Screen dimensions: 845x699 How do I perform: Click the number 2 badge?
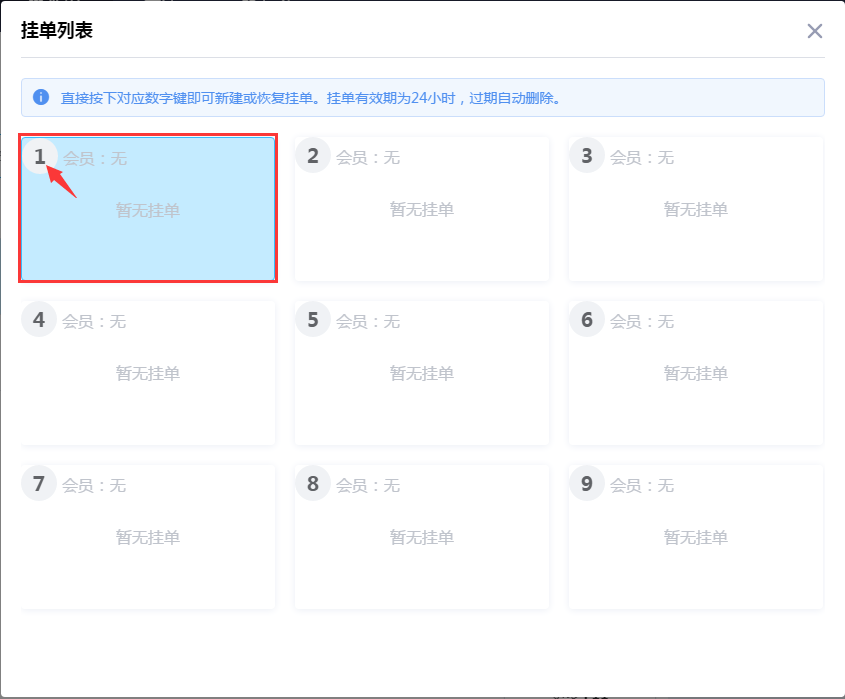click(312, 155)
